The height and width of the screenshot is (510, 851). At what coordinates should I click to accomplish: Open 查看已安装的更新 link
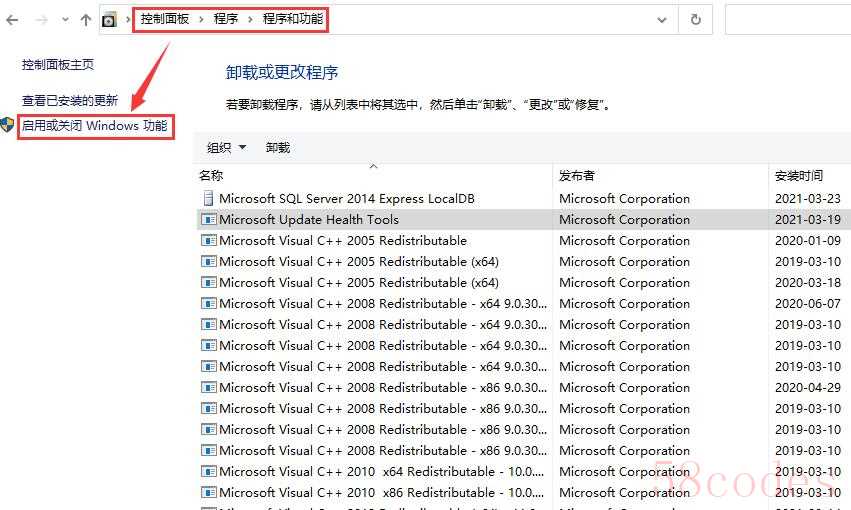coord(70,100)
